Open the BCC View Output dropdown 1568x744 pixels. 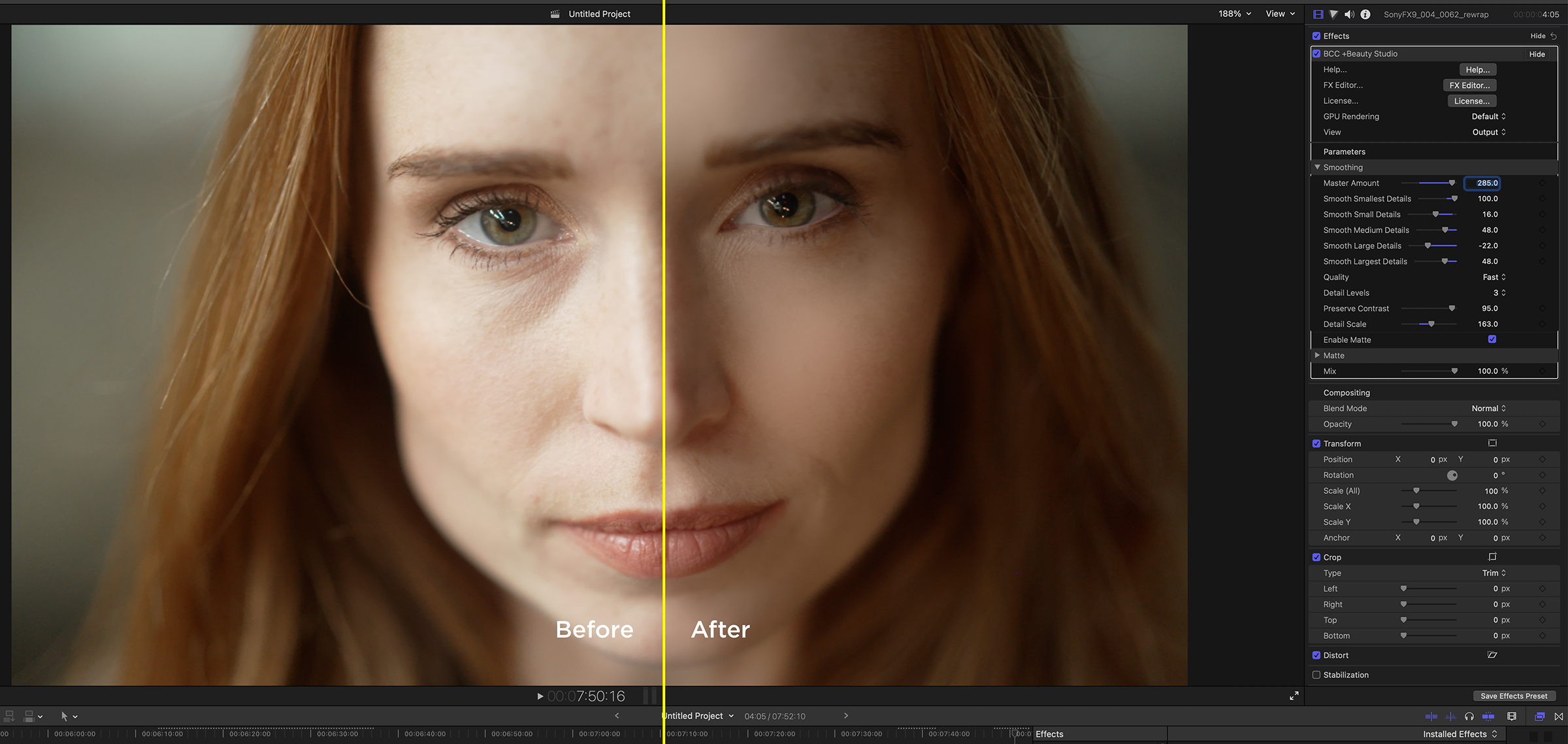(1489, 133)
